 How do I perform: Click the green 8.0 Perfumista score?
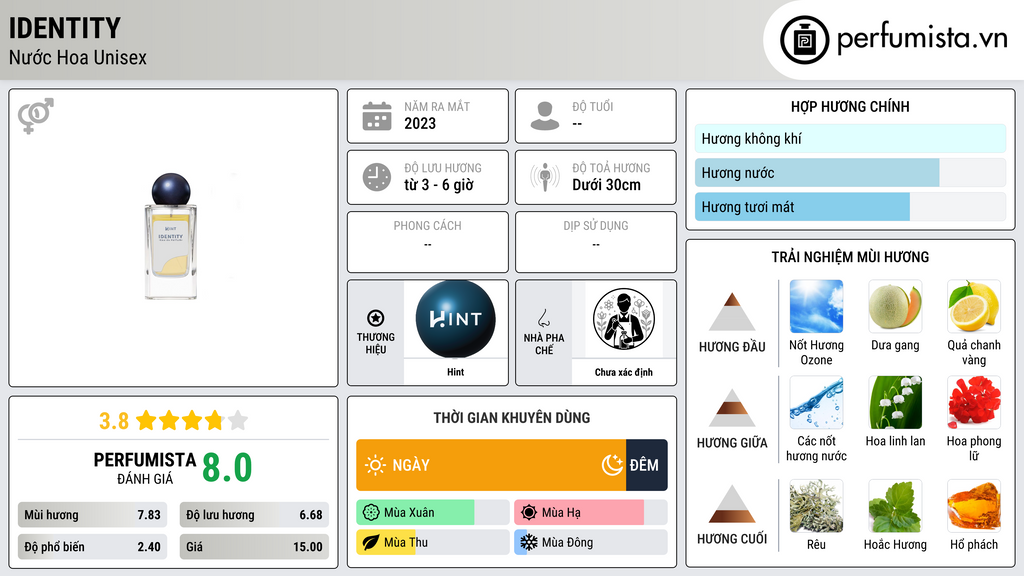click(x=227, y=467)
